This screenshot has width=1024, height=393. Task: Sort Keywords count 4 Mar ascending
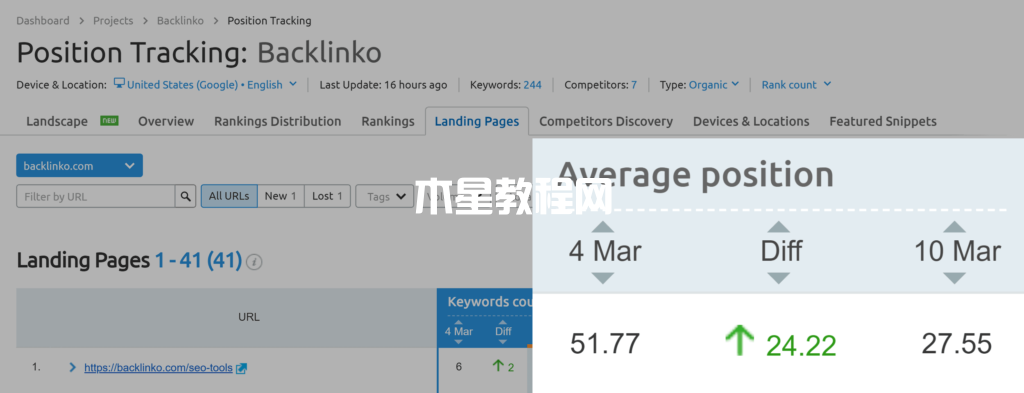click(x=458, y=322)
